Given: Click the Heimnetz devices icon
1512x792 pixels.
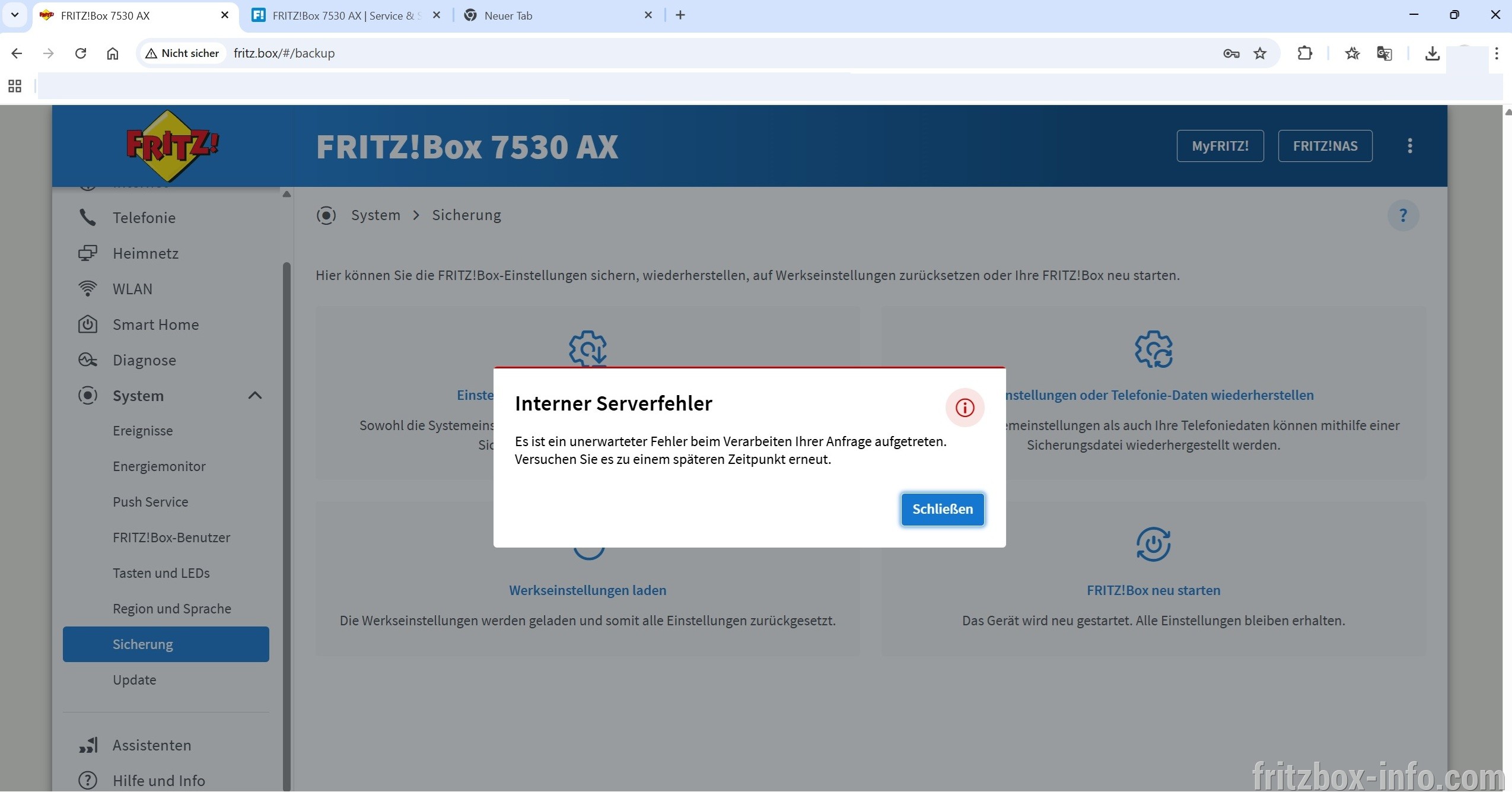Looking at the screenshot, I should click(x=88, y=253).
